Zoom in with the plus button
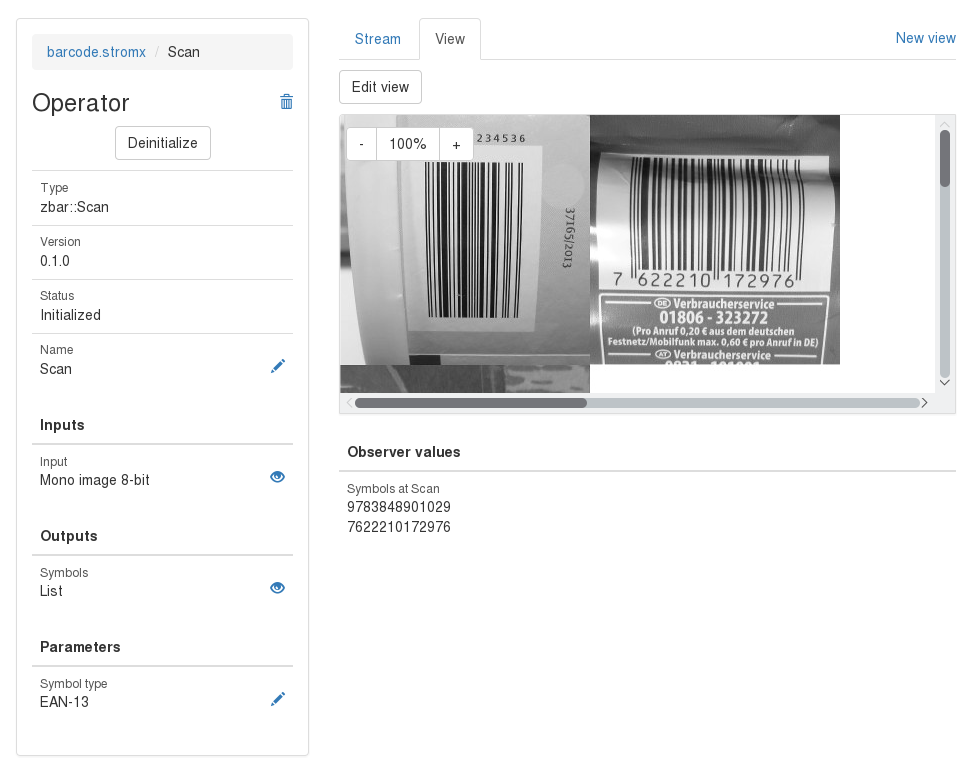 coord(456,144)
